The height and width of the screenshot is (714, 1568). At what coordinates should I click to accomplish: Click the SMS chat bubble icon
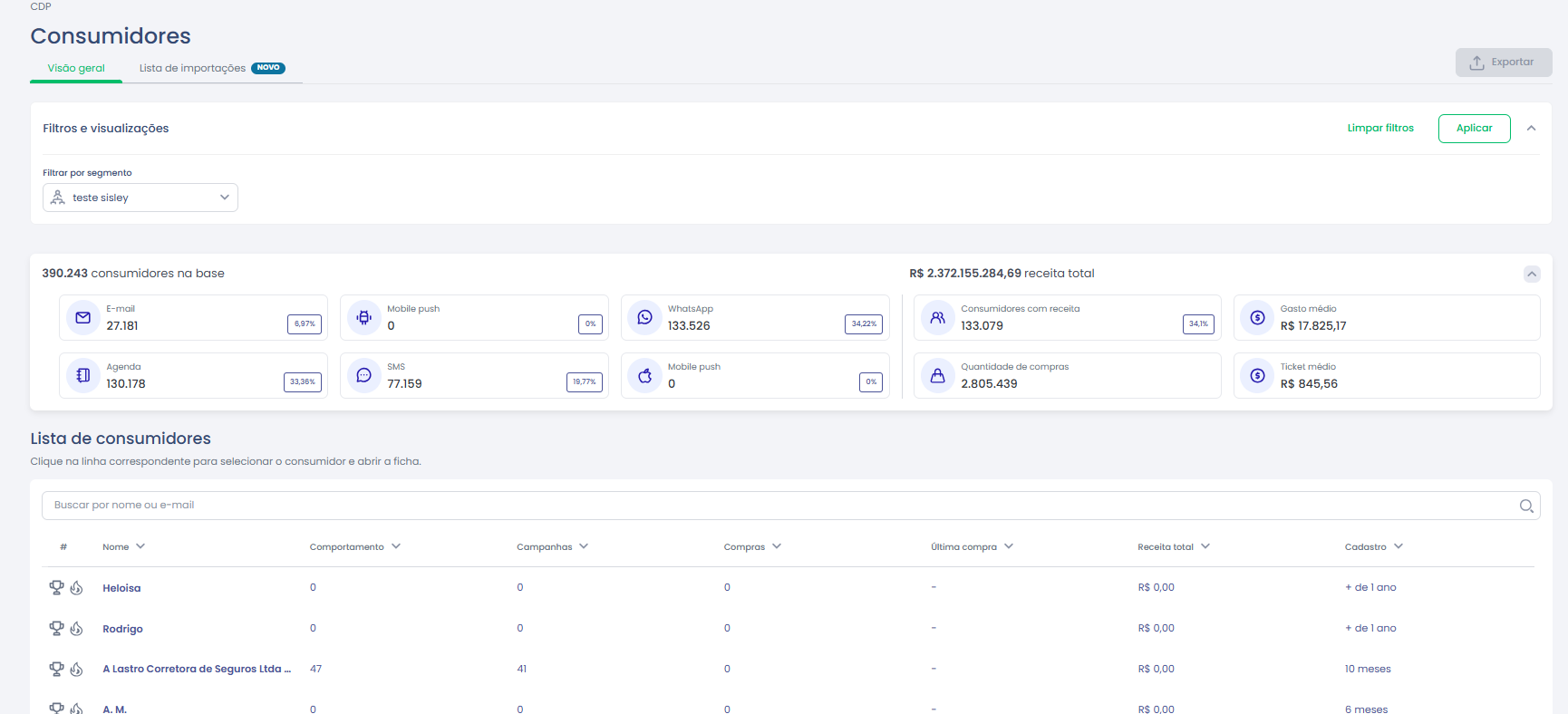(x=364, y=376)
